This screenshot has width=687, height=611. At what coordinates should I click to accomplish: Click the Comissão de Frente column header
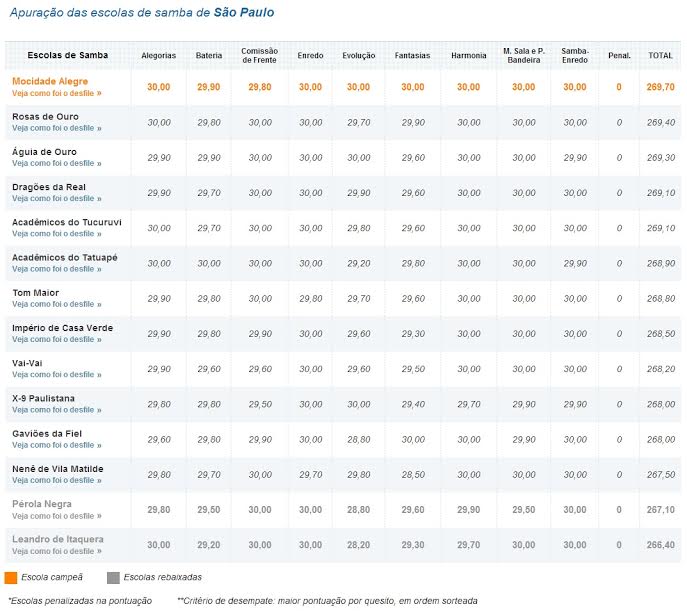pos(260,55)
